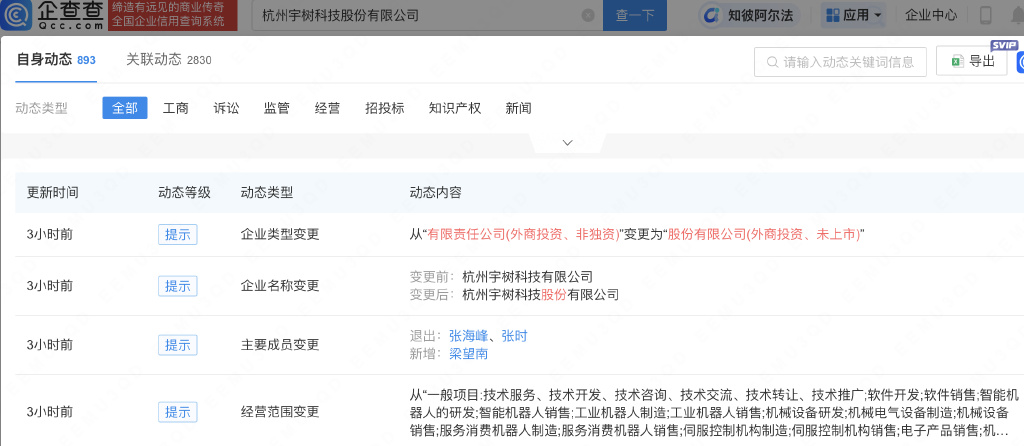Select the 招投标 filter

(385, 108)
